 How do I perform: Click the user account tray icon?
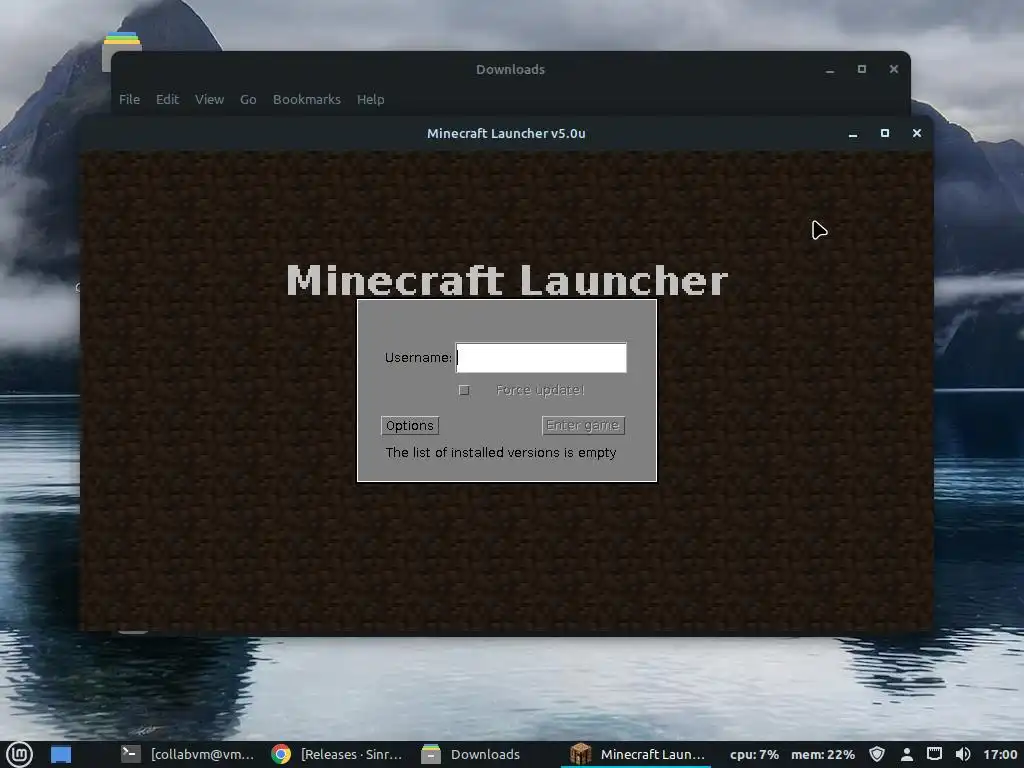click(906, 754)
